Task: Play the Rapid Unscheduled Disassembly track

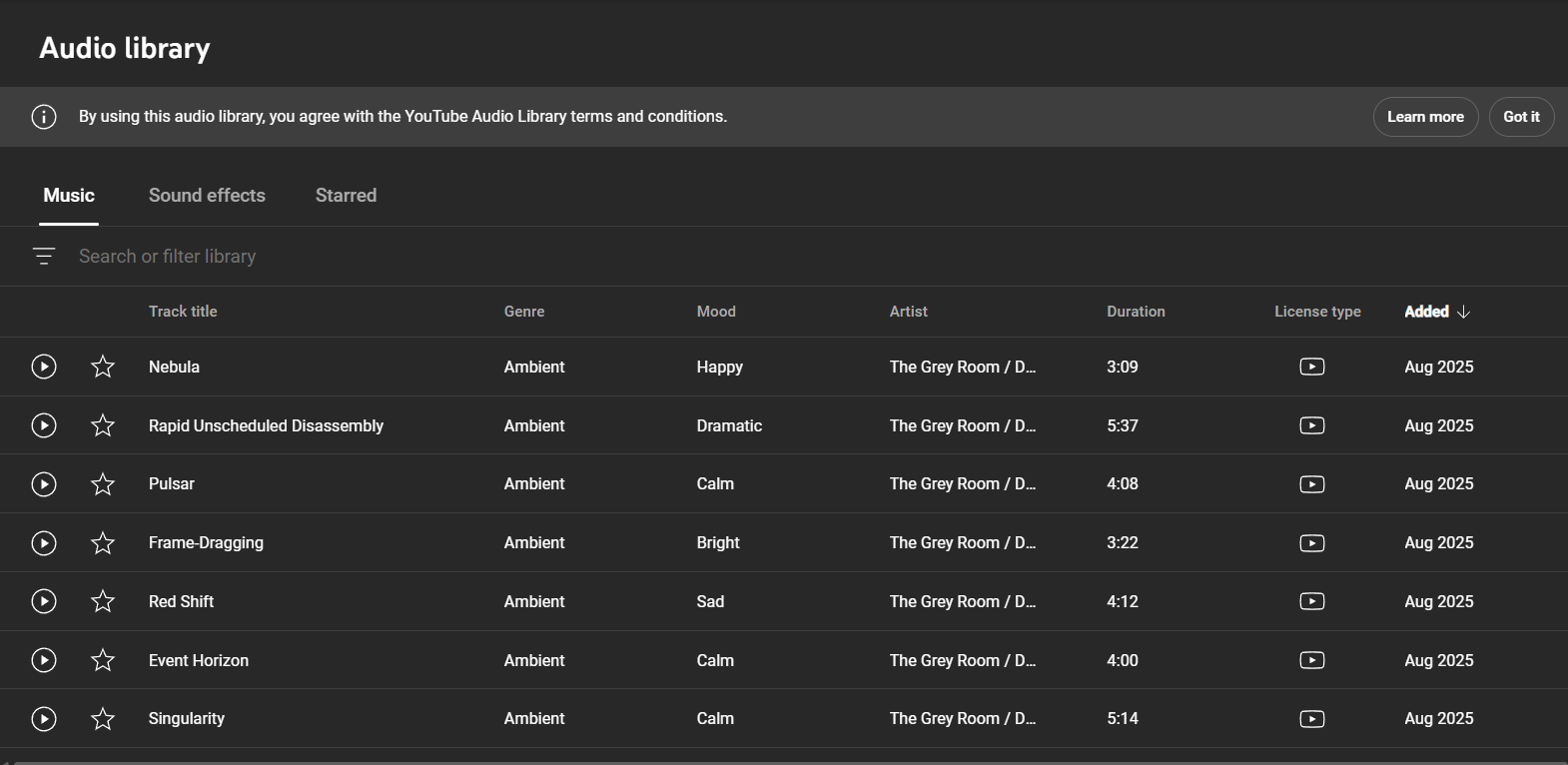Action: coord(44,425)
